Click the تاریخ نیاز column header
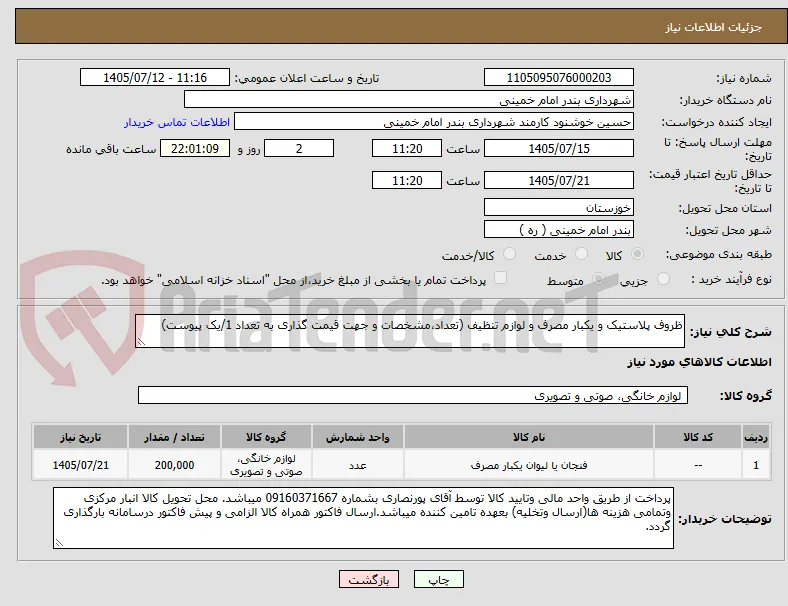Viewport: 788px width, 606px height. [80, 437]
